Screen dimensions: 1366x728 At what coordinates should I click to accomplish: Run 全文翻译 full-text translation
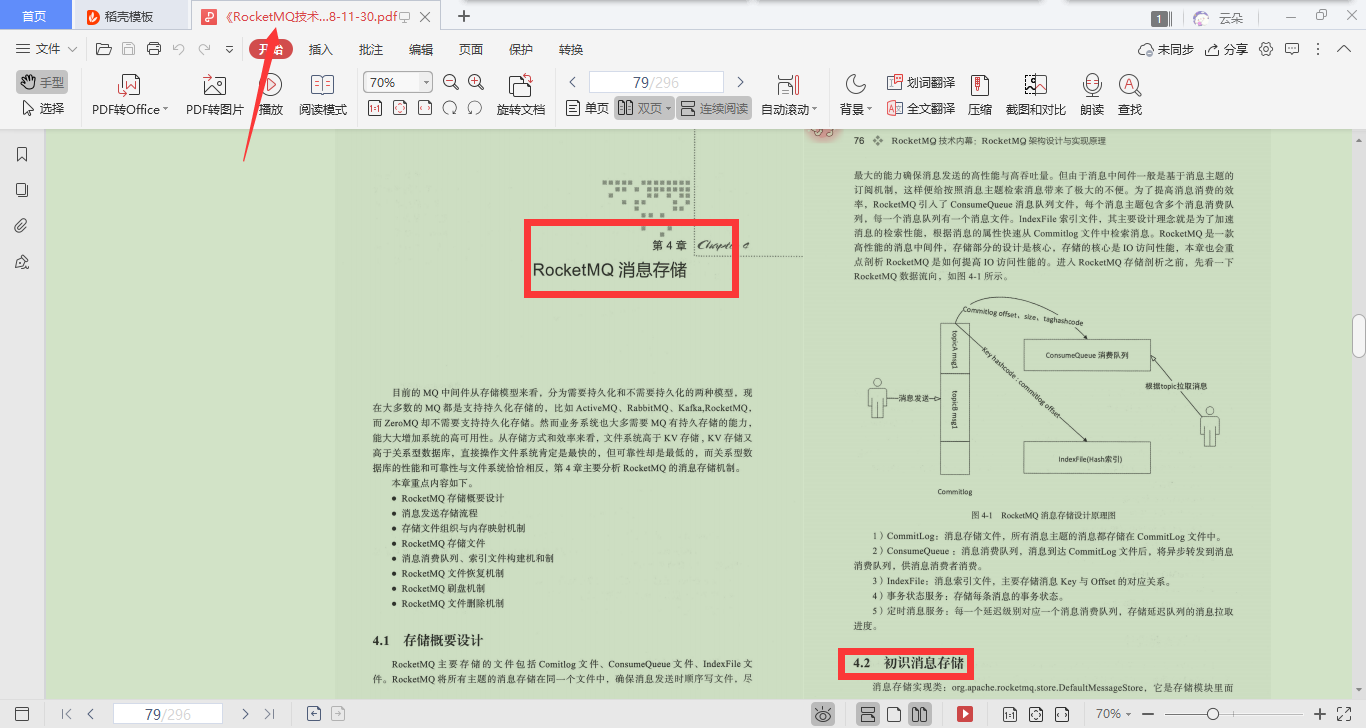(x=921, y=108)
